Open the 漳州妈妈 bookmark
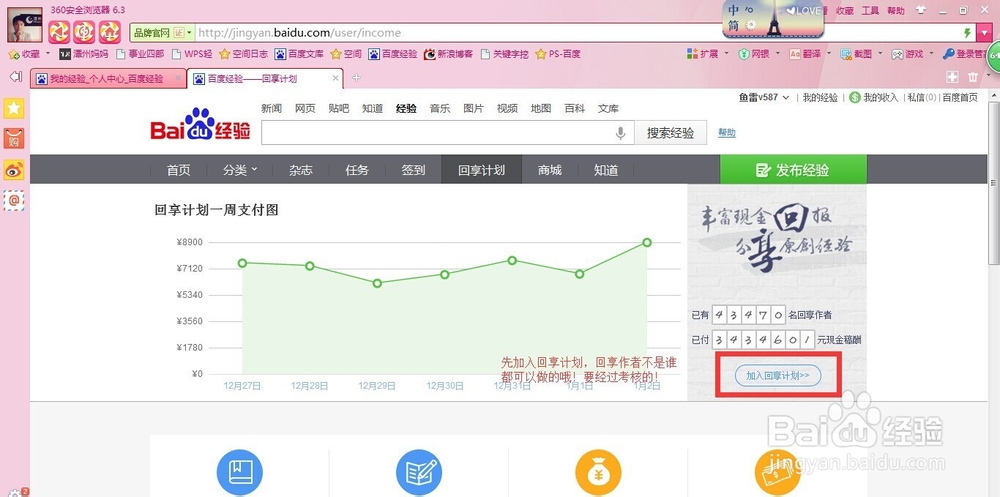 tap(84, 54)
